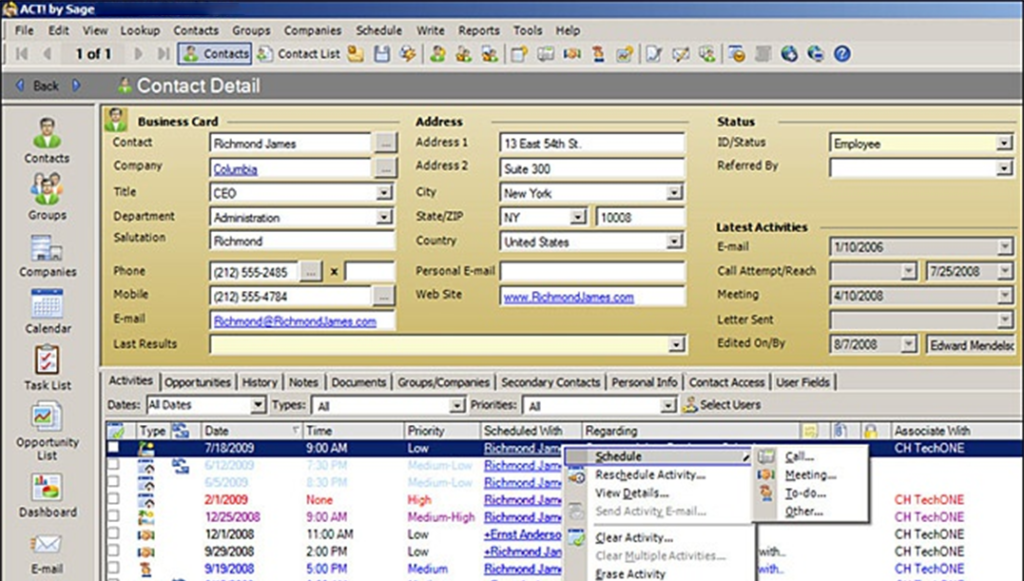Expand the Title dropdown showing CEO
The width and height of the screenshot is (1024, 581).
click(384, 193)
